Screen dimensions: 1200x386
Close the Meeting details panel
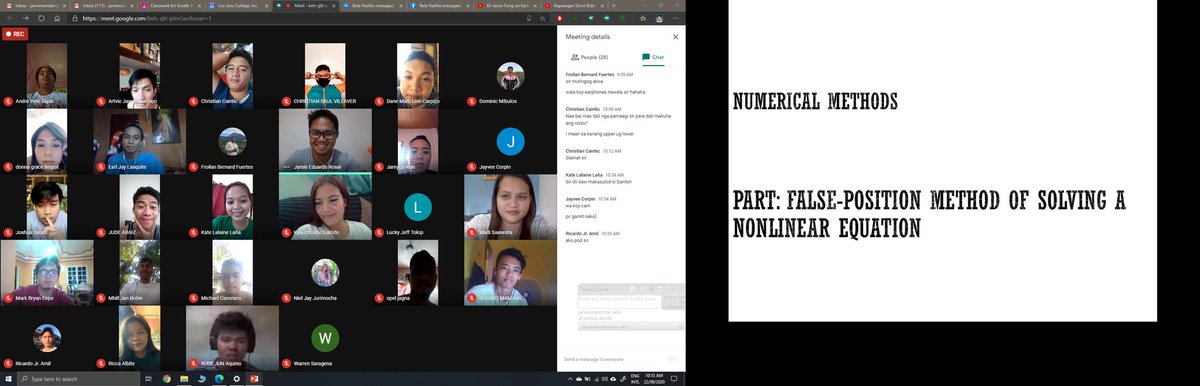pos(675,36)
